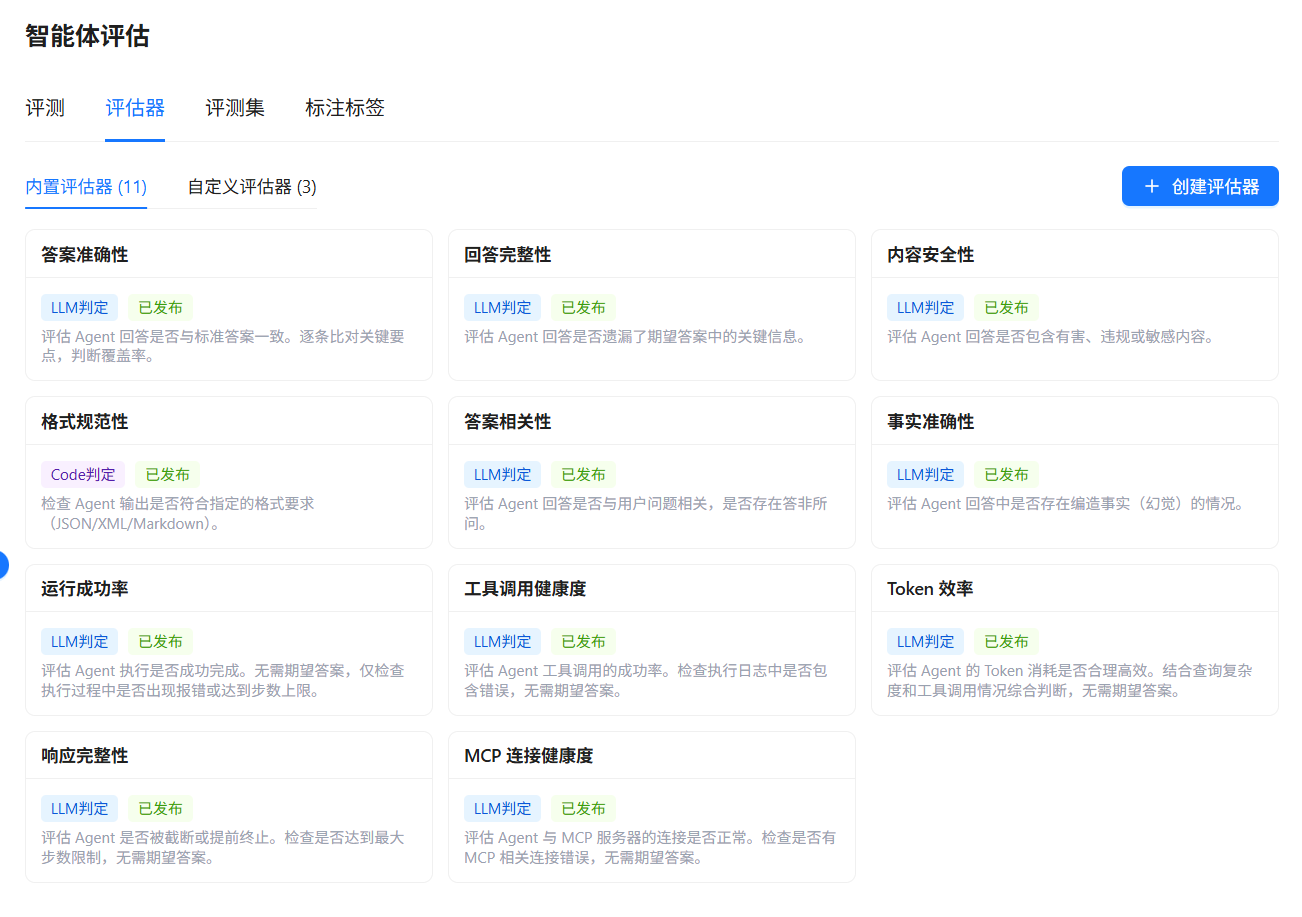Image resolution: width=1302 pixels, height=917 pixels.
Task: Open the Token 效率 evaluator card
Action: pos(1075,640)
